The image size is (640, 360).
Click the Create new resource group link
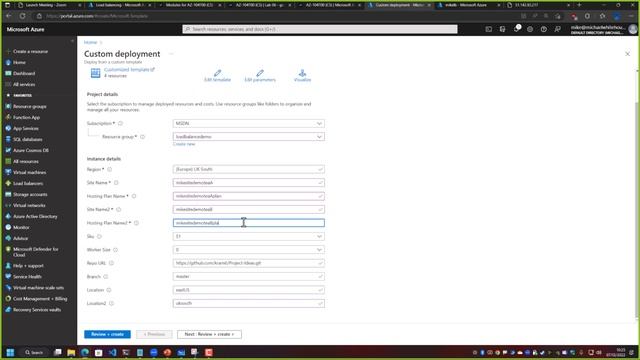tap(184, 144)
